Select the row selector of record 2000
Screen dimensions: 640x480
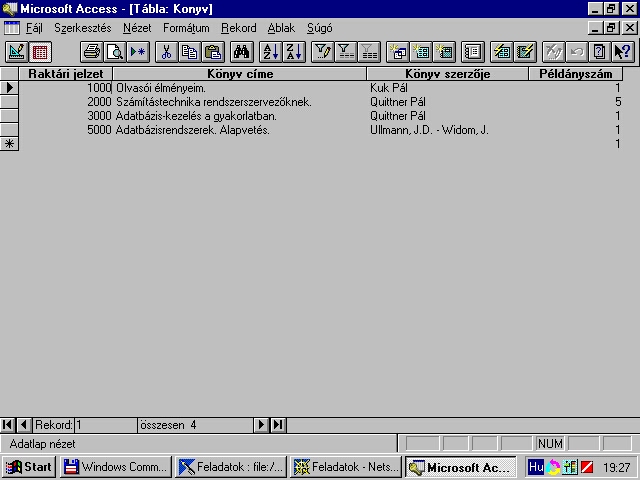[x=9, y=102]
